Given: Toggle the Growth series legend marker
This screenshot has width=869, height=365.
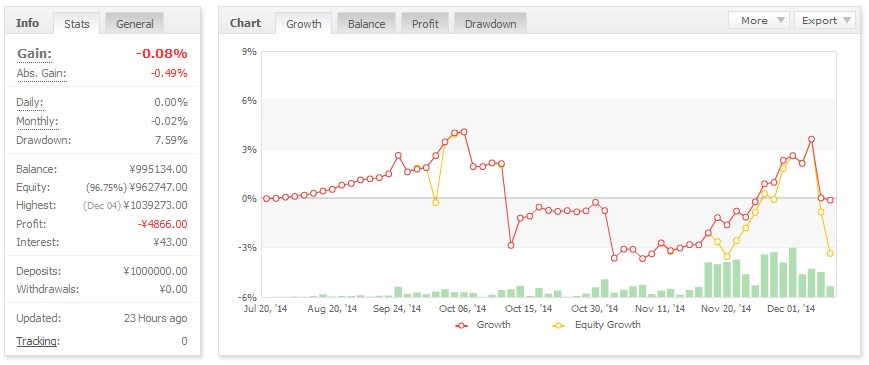Looking at the screenshot, I should tap(462, 326).
